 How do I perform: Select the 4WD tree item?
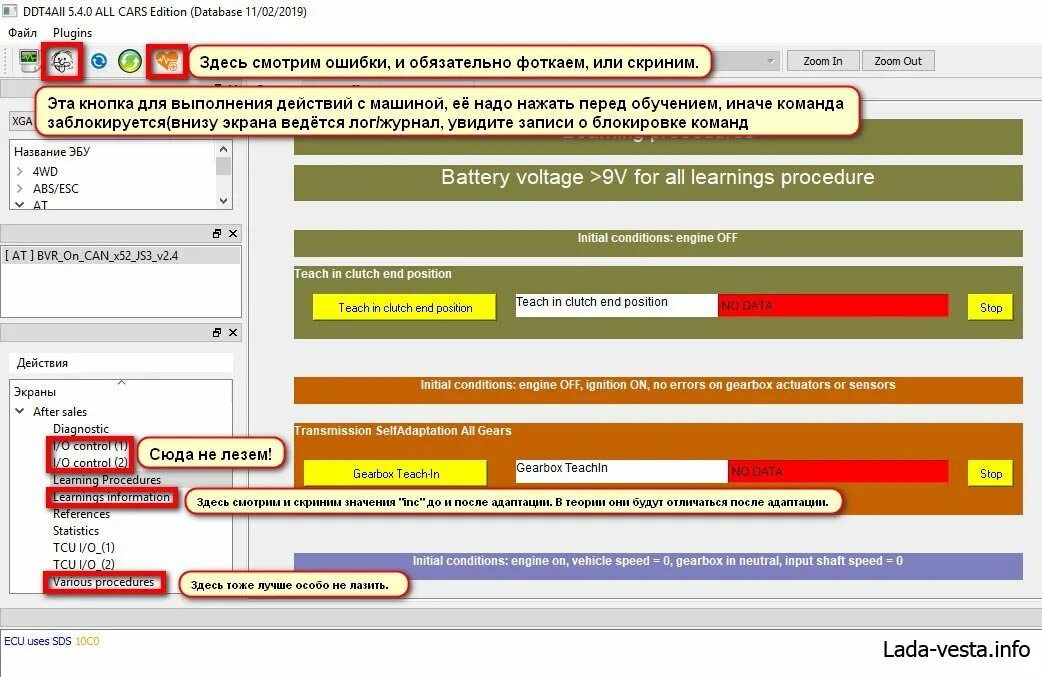click(45, 171)
